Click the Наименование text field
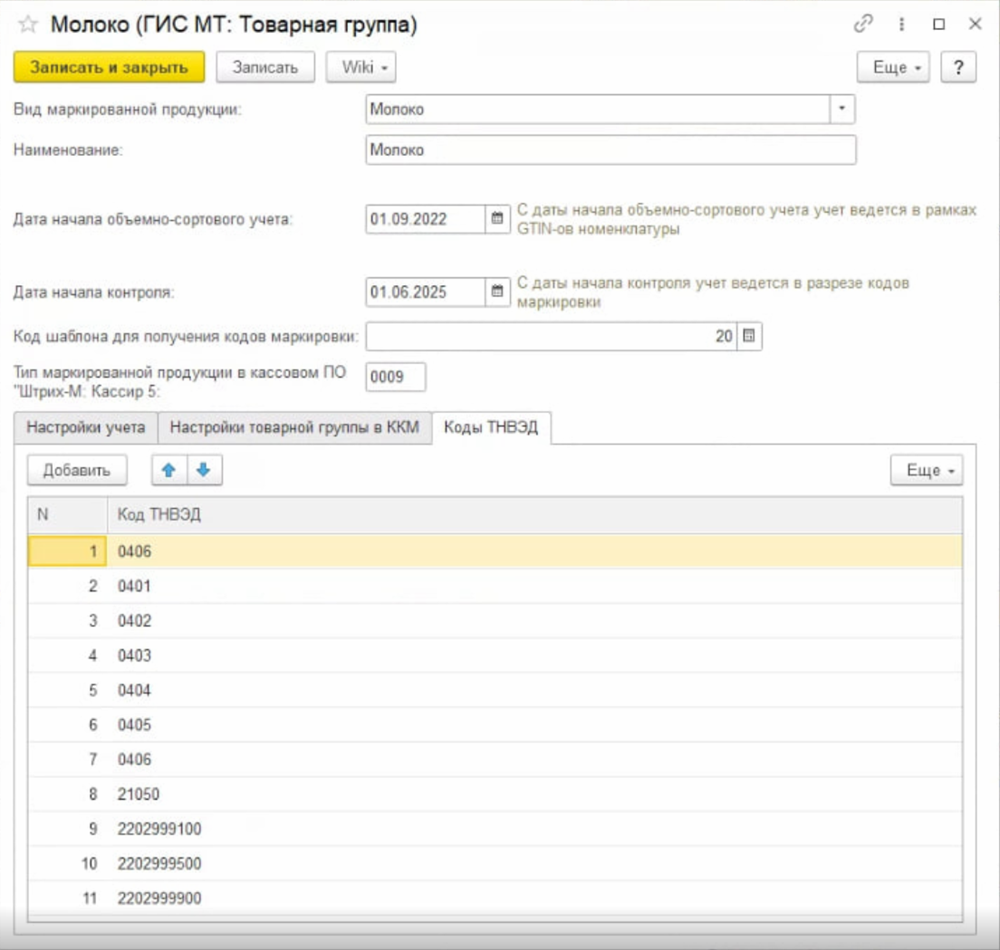Viewport: 1000px width, 950px height. pyautogui.click(x=610, y=150)
